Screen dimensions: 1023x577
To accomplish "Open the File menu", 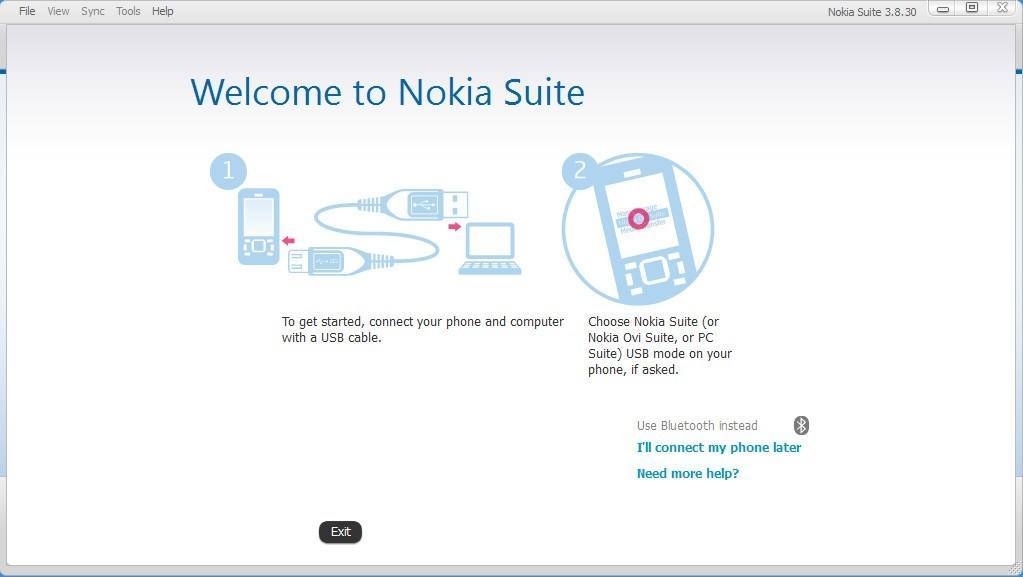I will coord(25,11).
